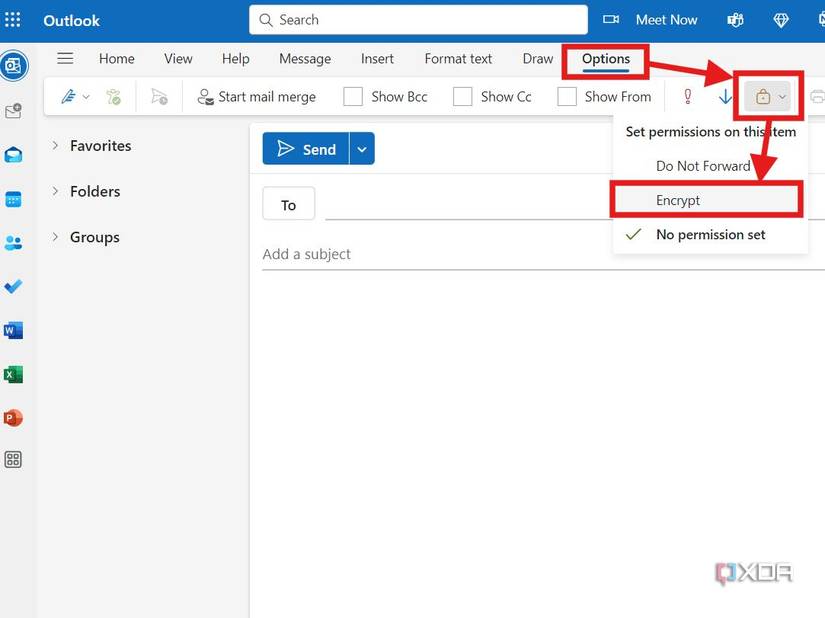
Task: Expand the Favorites section
Action: coord(100,145)
